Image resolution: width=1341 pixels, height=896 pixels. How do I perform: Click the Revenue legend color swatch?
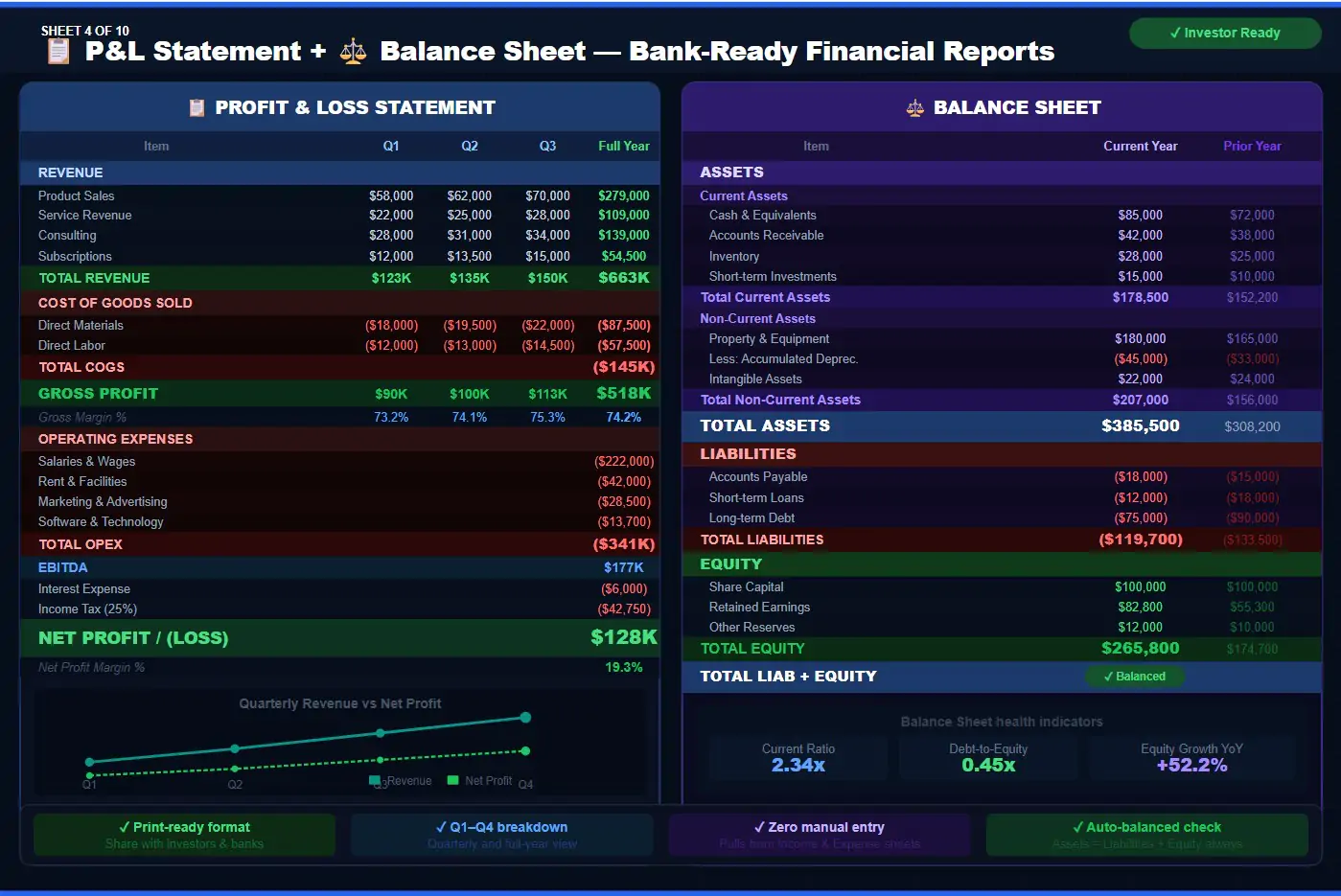pyautogui.click(x=376, y=780)
